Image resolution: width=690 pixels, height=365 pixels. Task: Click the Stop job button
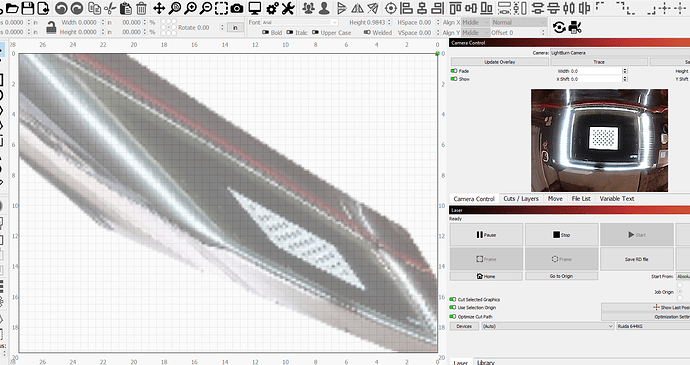click(562, 235)
